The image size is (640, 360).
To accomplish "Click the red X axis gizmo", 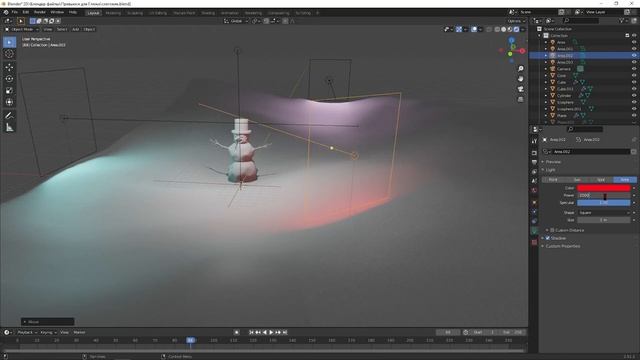I will pos(522,51).
